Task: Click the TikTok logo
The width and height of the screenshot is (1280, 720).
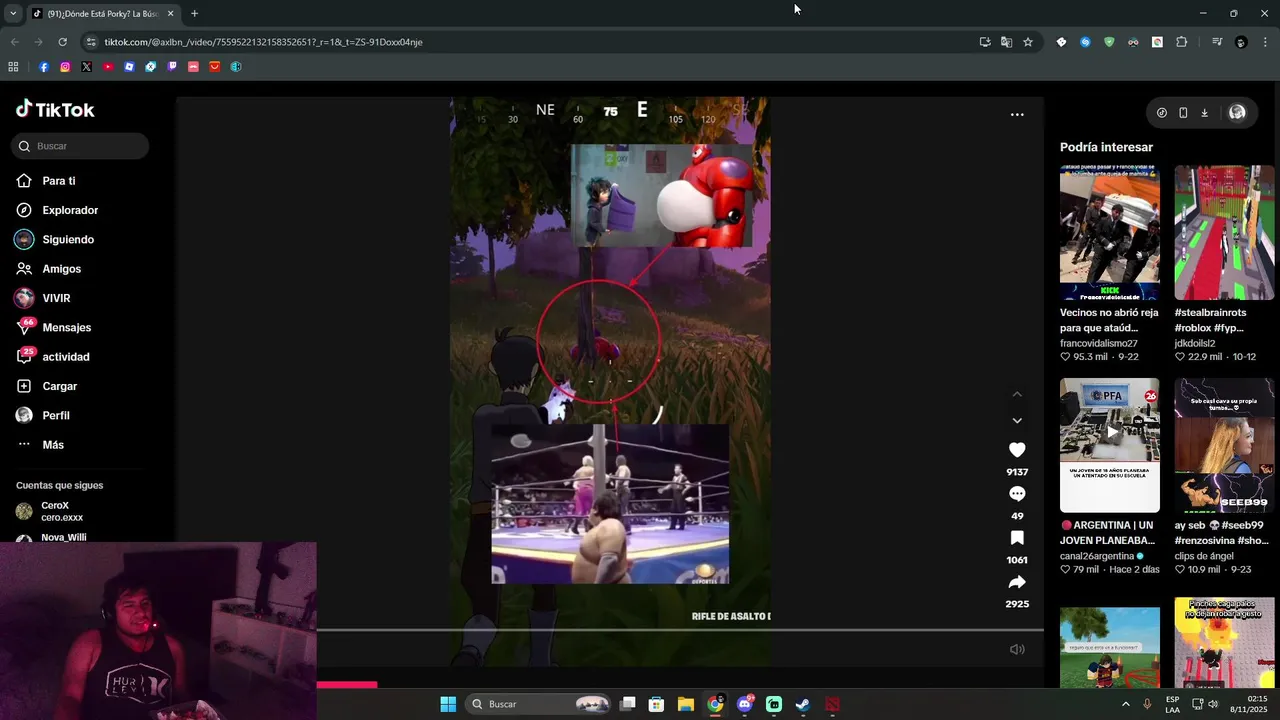Action: [x=55, y=110]
